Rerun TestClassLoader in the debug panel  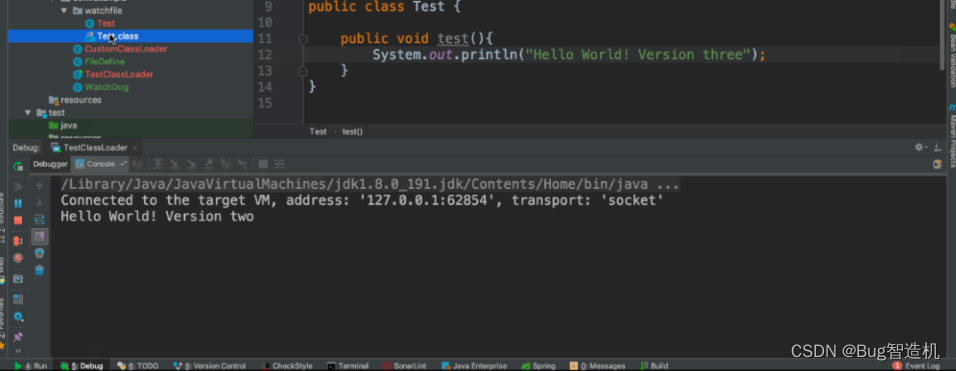click(x=18, y=167)
